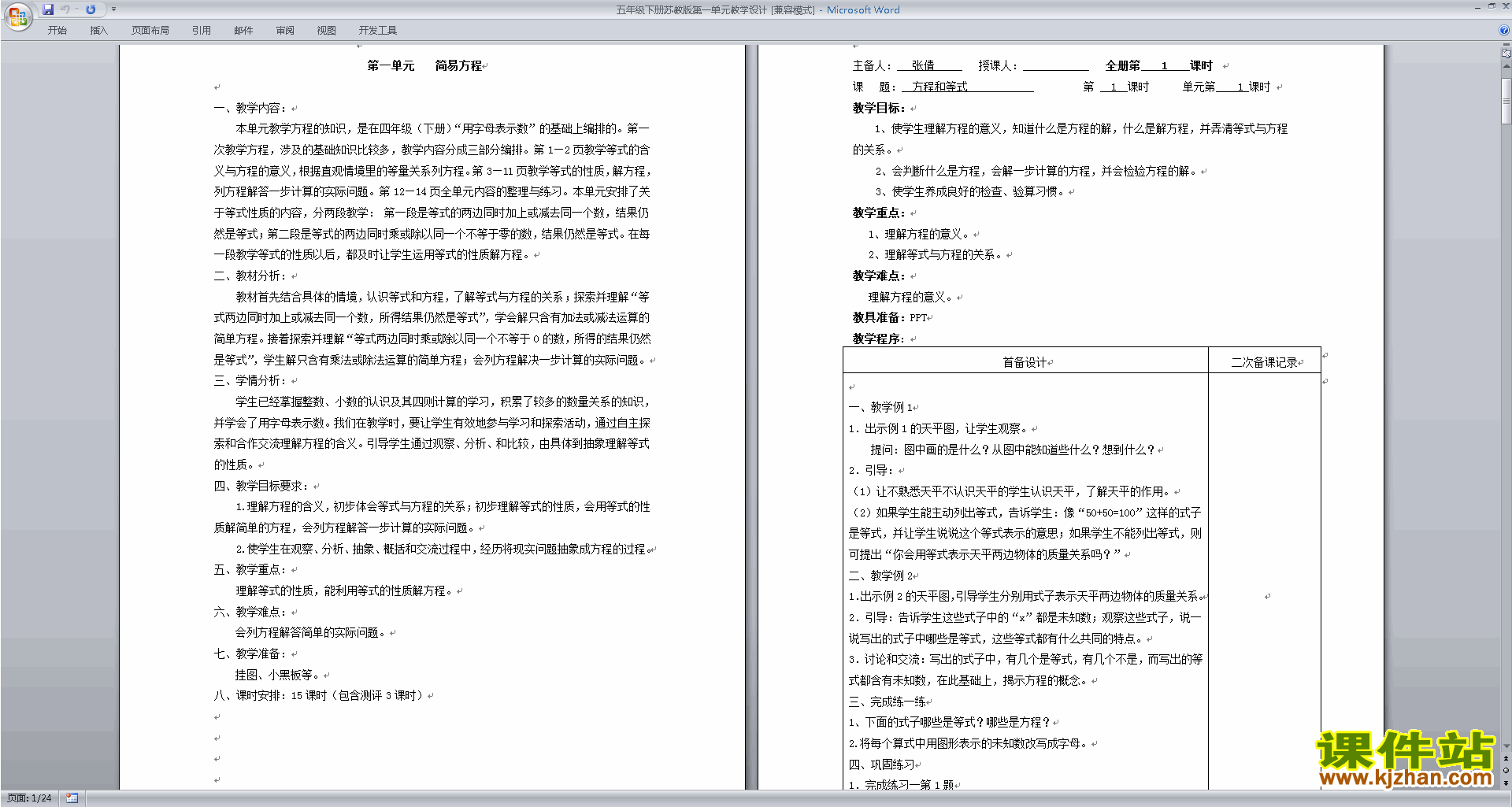Click the blank field after 授课人
Screen dimensions: 1512x807
click(1055, 66)
